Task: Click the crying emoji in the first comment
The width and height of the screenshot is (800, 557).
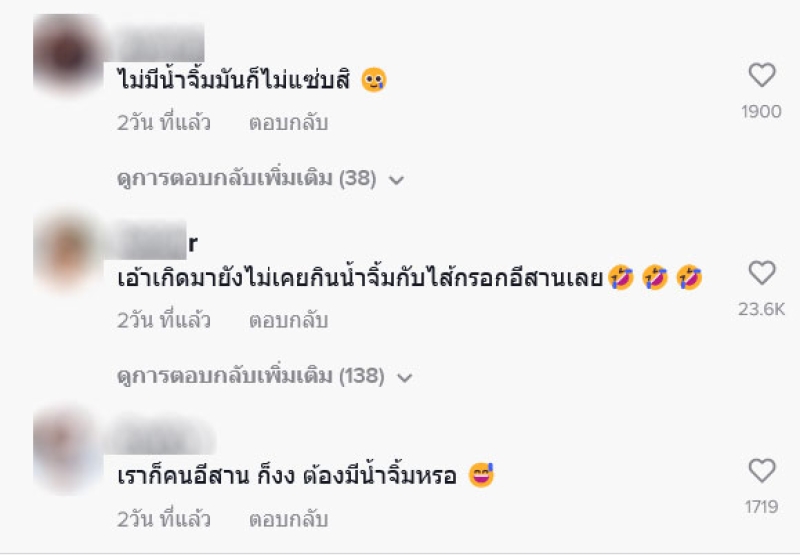Action: 374,80
